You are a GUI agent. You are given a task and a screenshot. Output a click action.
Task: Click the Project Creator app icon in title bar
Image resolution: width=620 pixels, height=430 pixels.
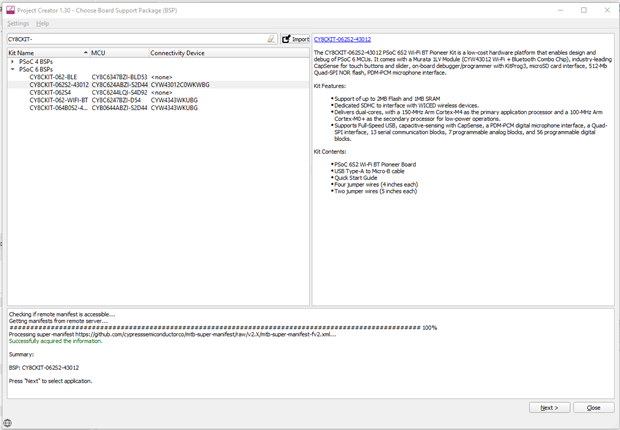point(10,10)
